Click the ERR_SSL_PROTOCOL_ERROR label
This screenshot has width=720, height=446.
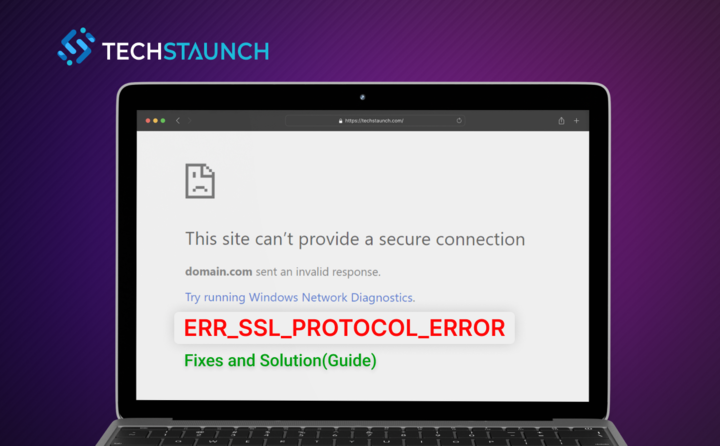(x=344, y=328)
